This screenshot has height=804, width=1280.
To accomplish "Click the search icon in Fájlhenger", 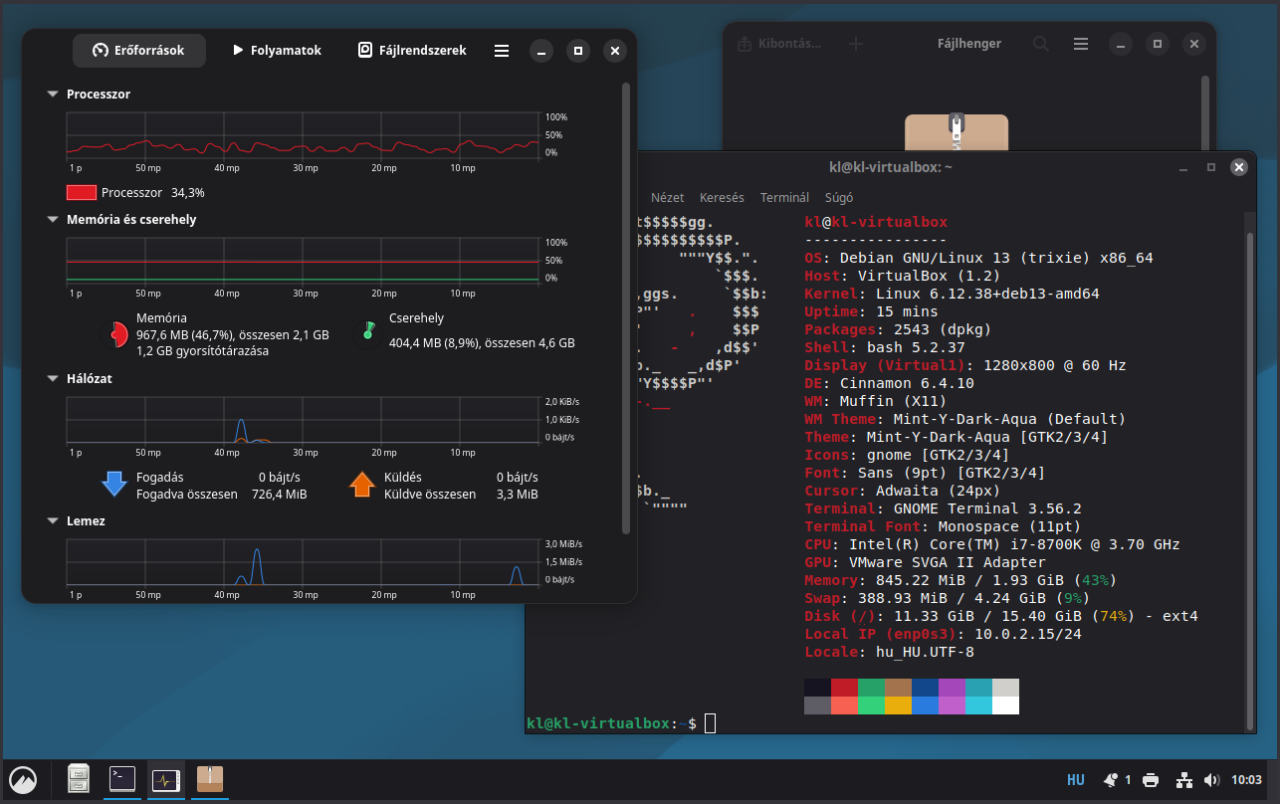I will click(1041, 44).
